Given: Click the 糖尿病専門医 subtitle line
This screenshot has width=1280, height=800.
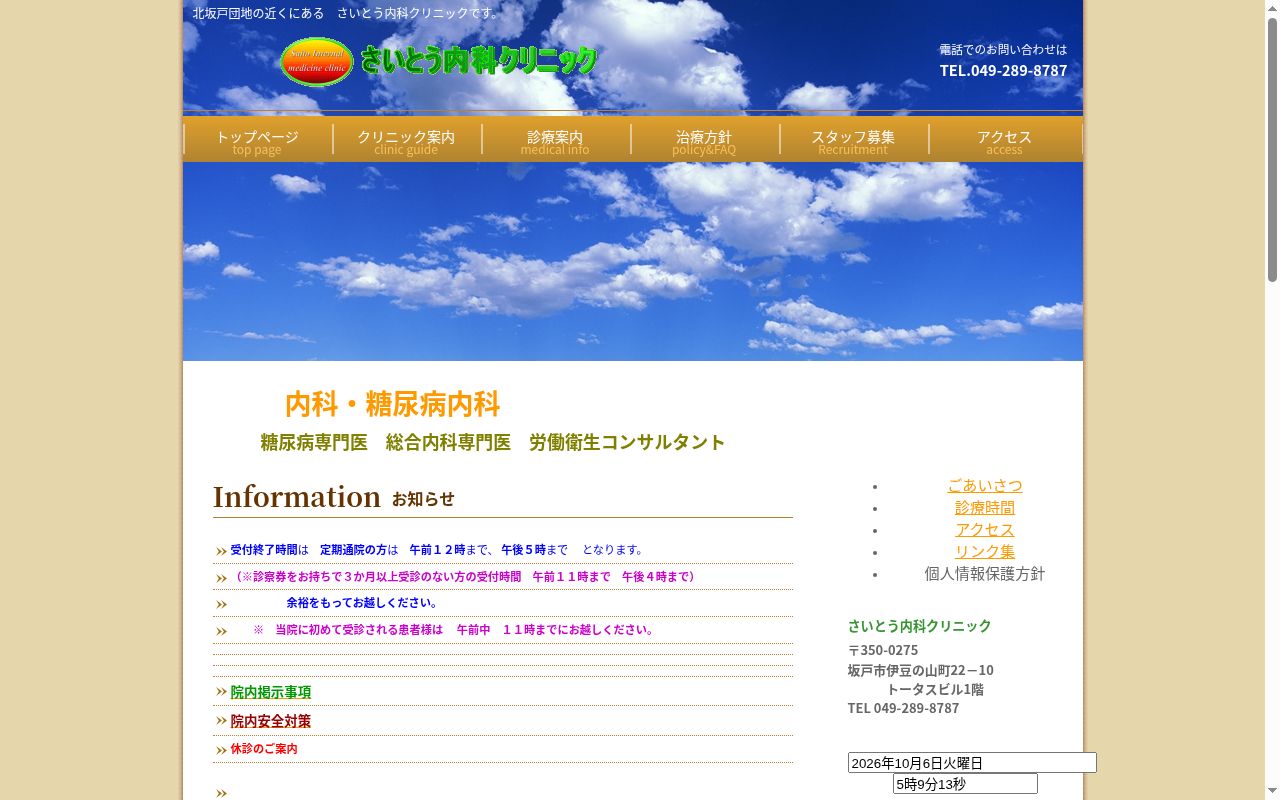Looking at the screenshot, I should pyautogui.click(x=493, y=442).
